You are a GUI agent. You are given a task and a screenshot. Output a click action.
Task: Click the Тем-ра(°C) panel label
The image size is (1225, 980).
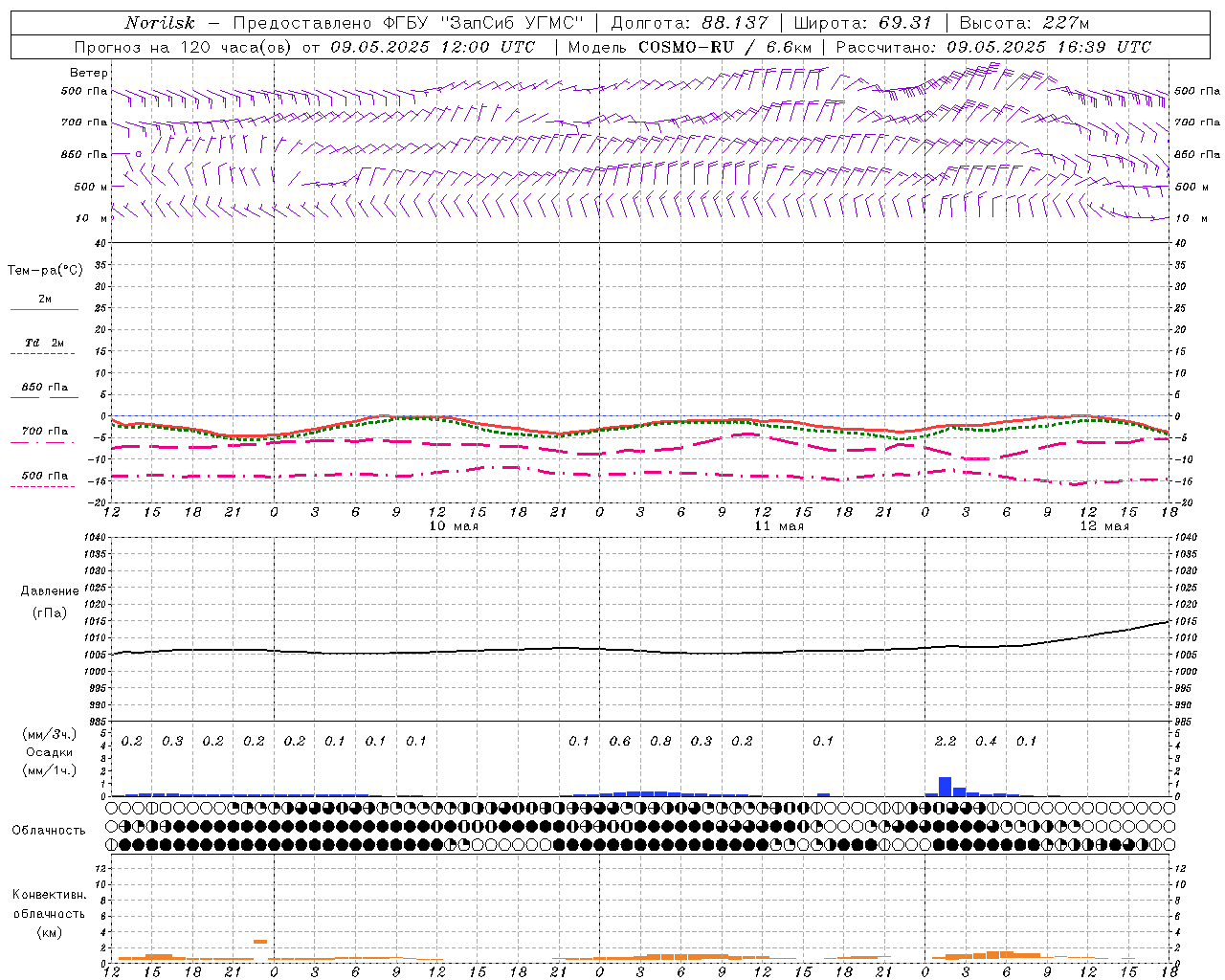click(45, 271)
